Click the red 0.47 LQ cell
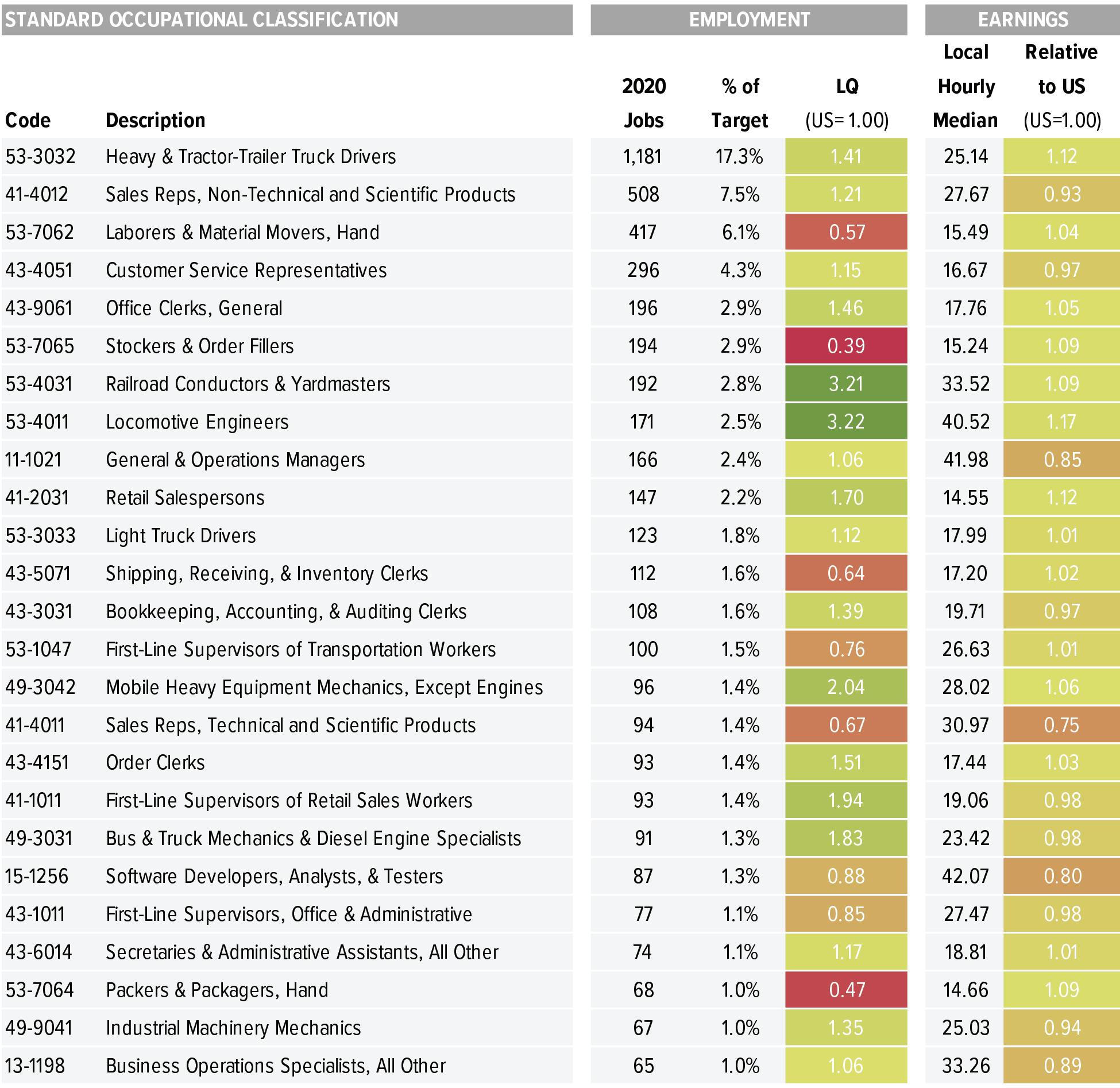The height and width of the screenshot is (1088, 1120). point(846,990)
